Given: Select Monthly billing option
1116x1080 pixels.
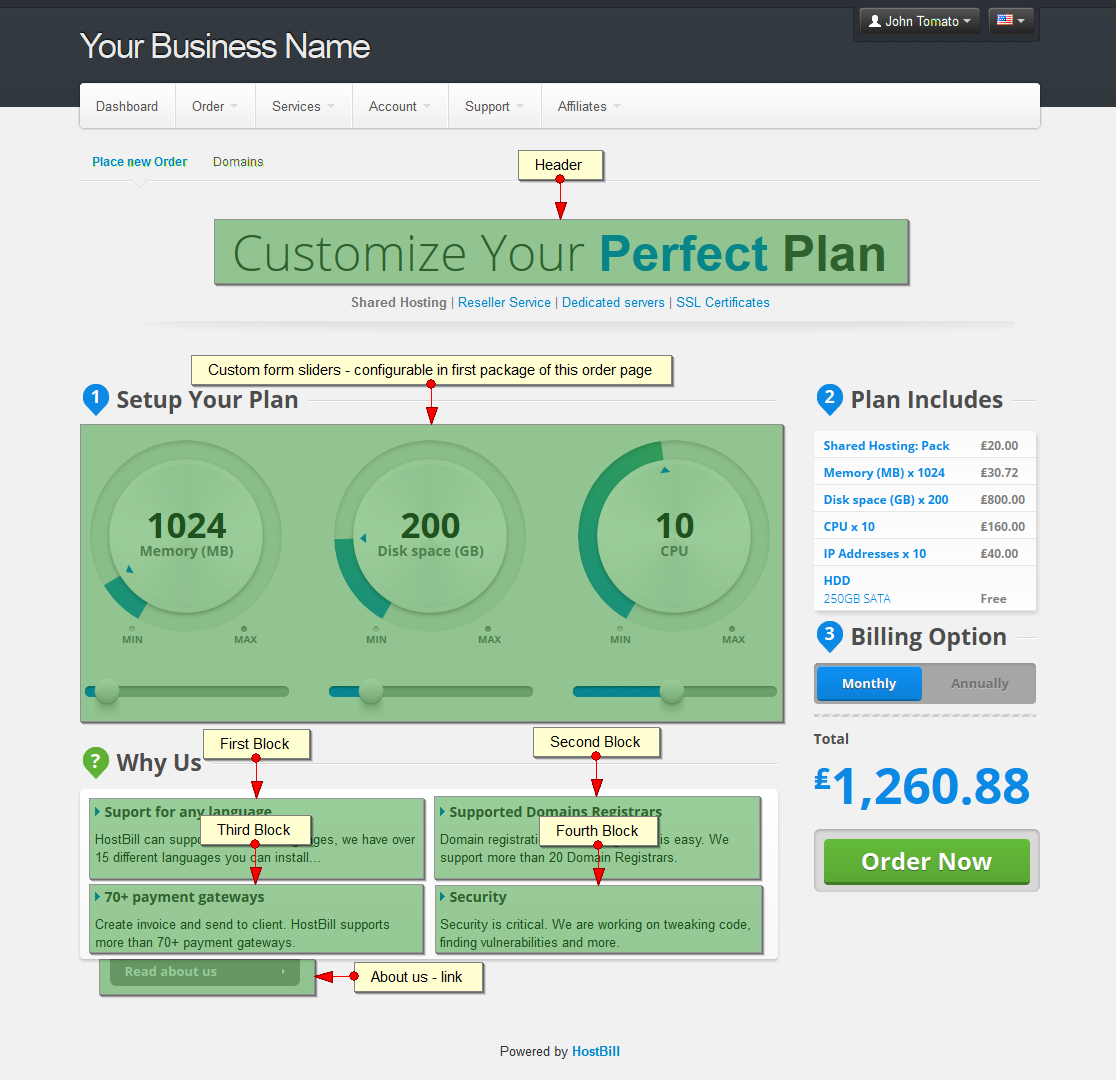Looking at the screenshot, I should (x=869, y=683).
